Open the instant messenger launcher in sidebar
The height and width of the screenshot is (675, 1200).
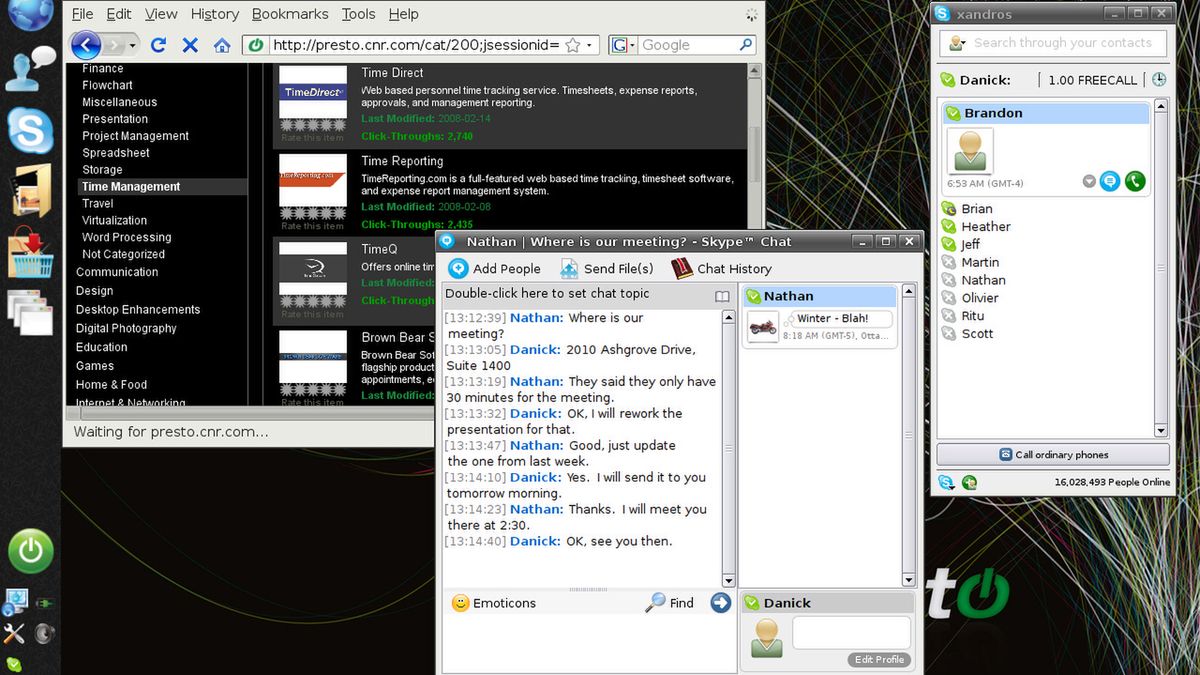[30, 69]
